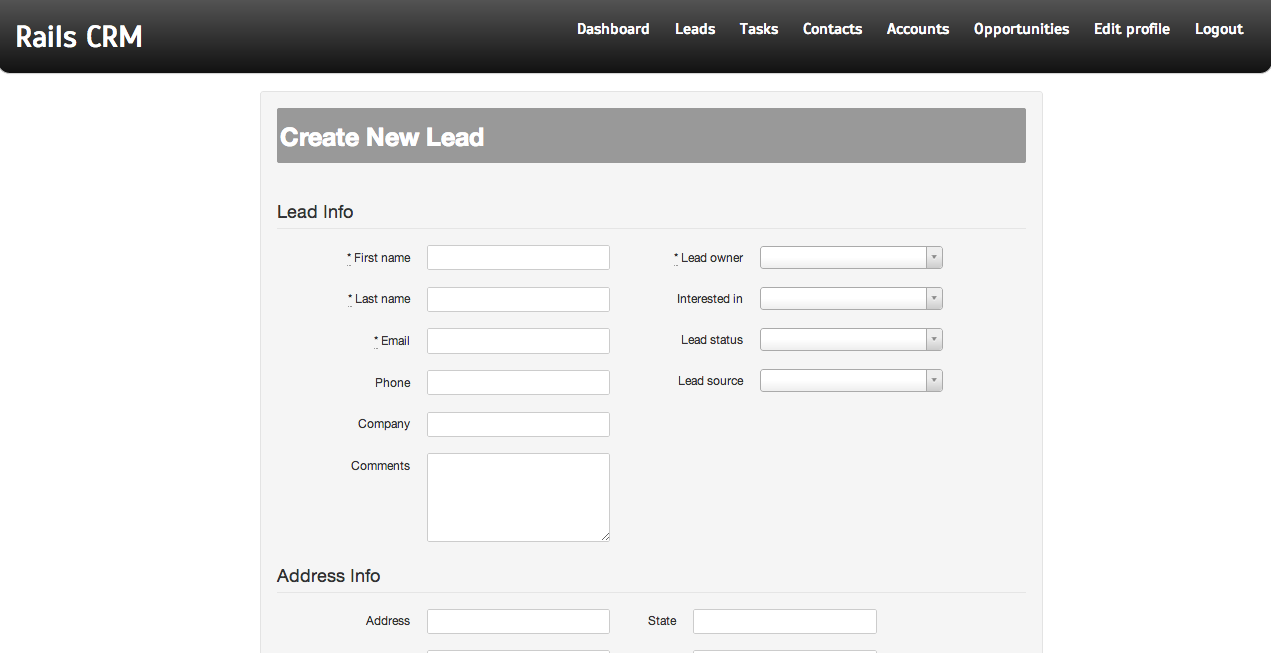Switch to the Accounts page
The height and width of the screenshot is (653, 1271).
coord(918,29)
